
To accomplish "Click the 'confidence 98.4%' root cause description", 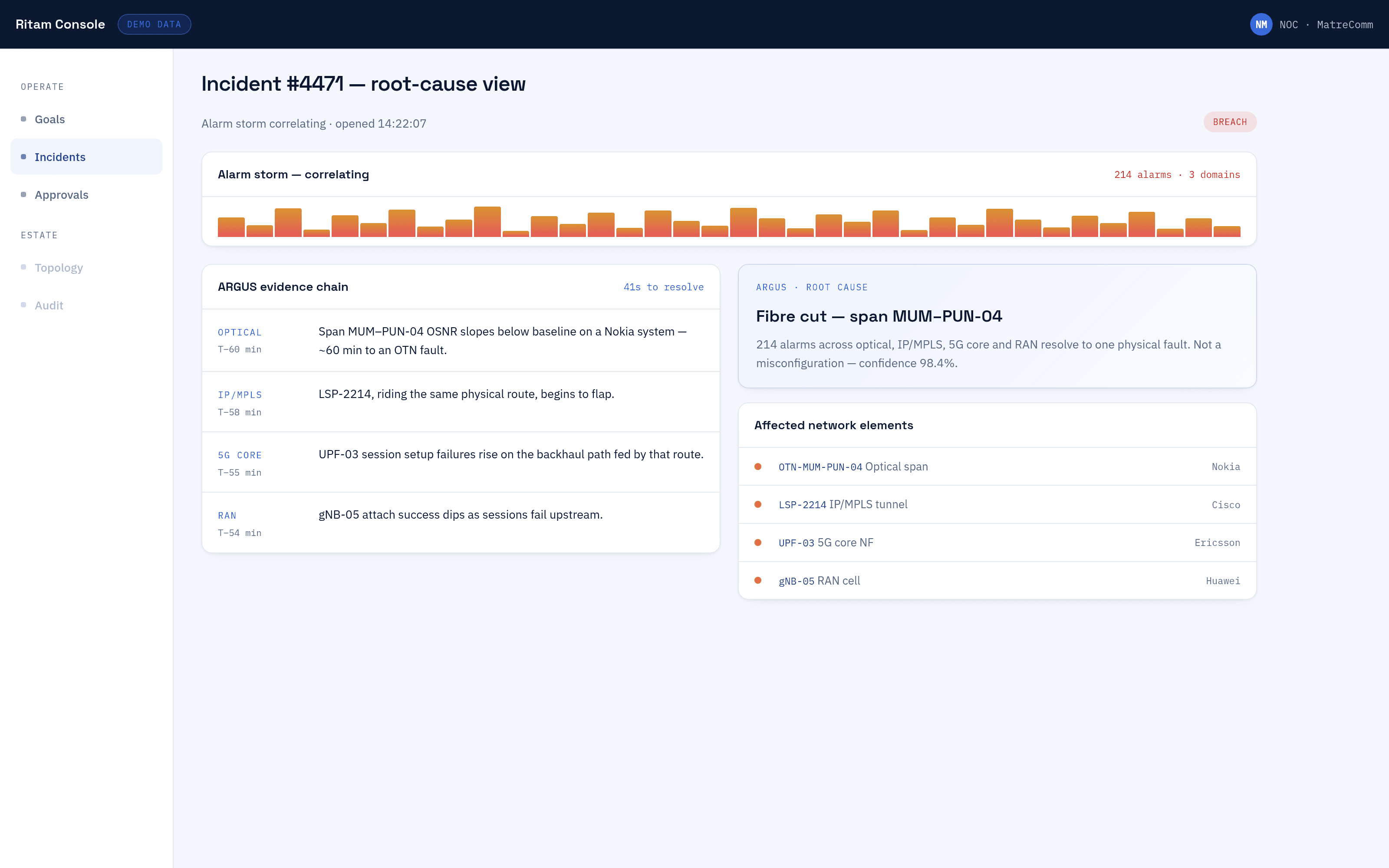I will [x=988, y=354].
